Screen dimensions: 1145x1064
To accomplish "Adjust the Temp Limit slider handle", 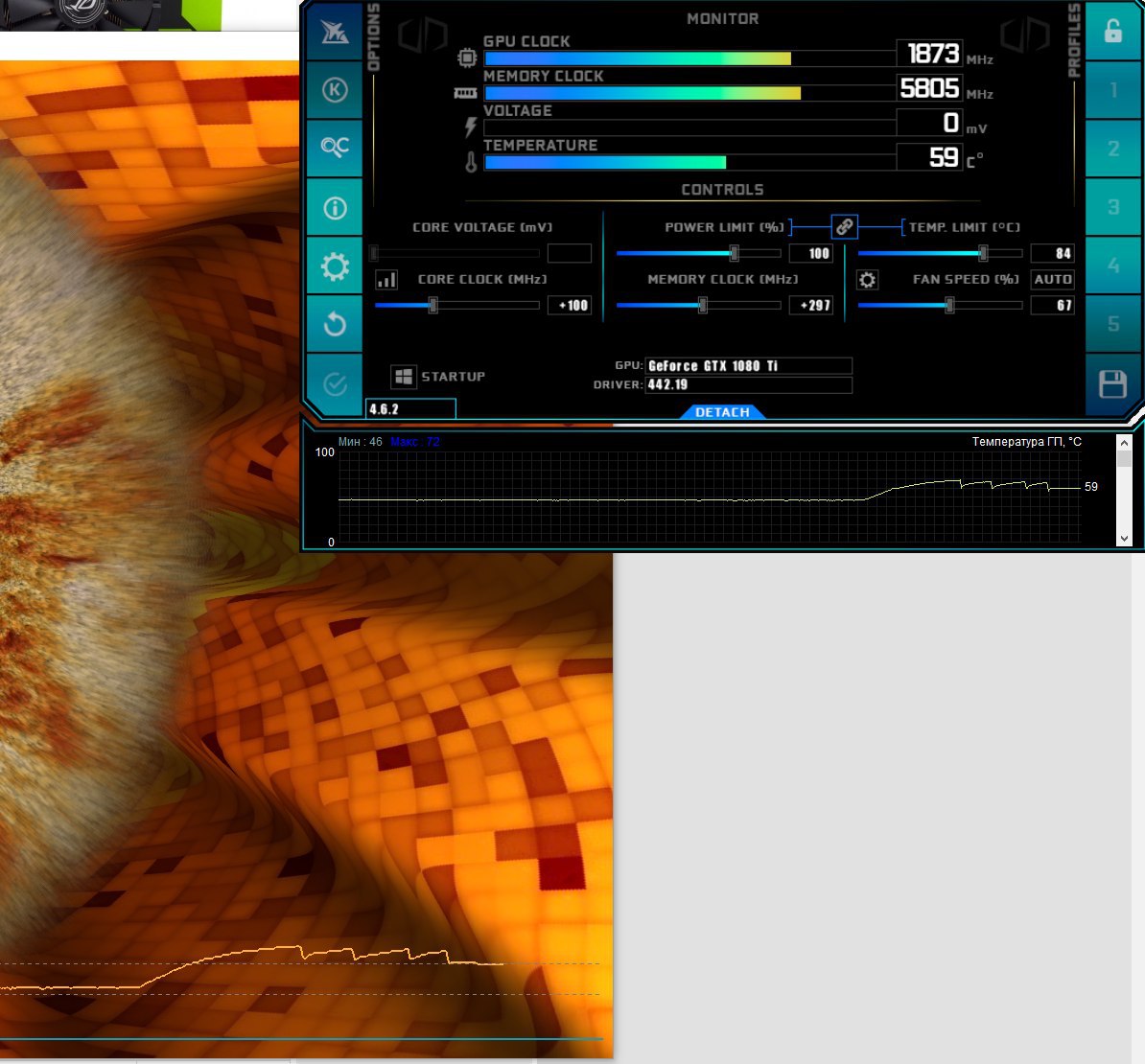I will (983, 253).
